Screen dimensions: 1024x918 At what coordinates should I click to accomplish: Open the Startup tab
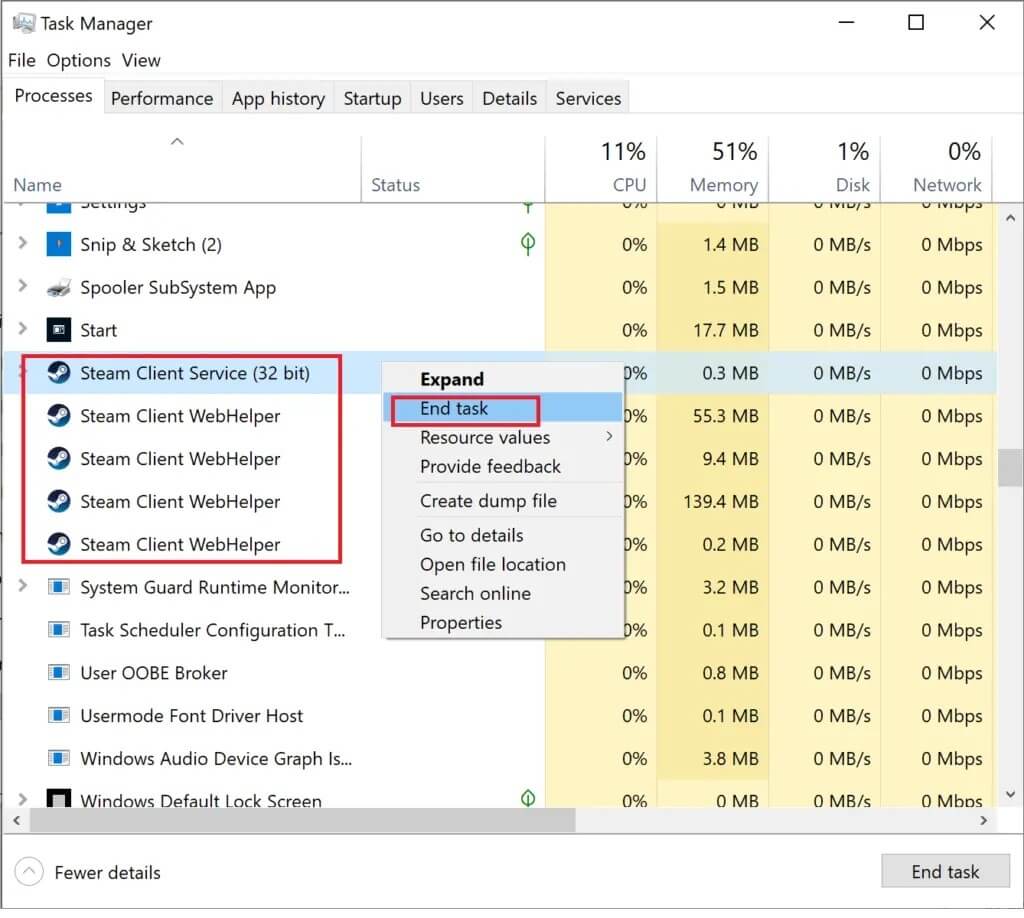(x=372, y=98)
